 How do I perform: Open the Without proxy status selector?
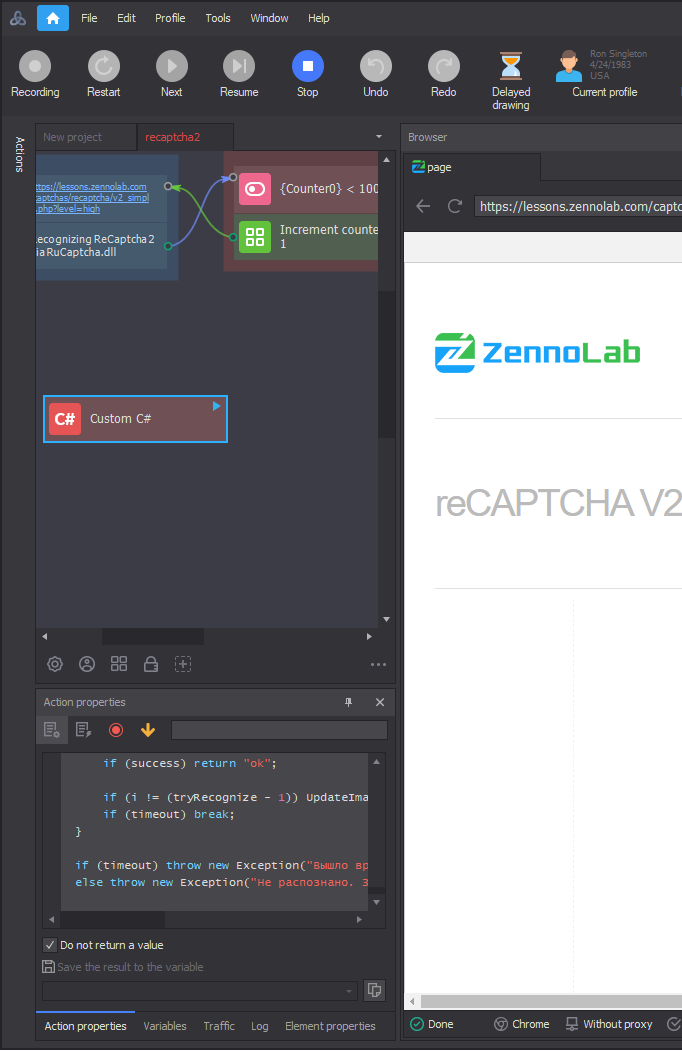pos(609,1024)
